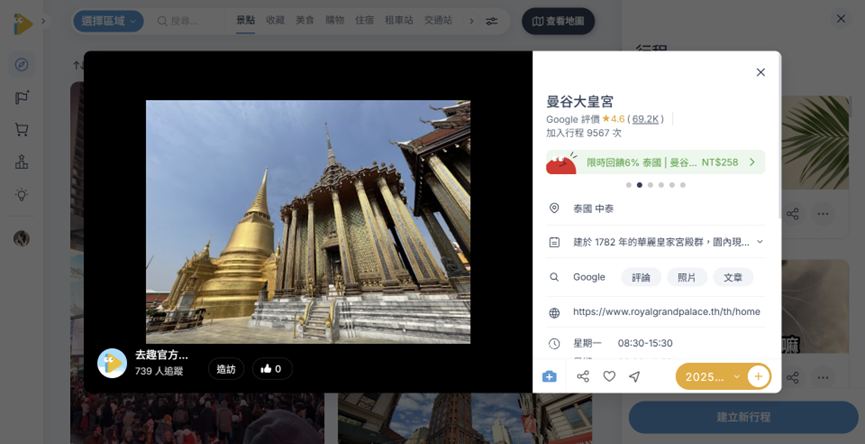Expand the 建於 1782 年 description text
865x444 pixels.
(760, 242)
